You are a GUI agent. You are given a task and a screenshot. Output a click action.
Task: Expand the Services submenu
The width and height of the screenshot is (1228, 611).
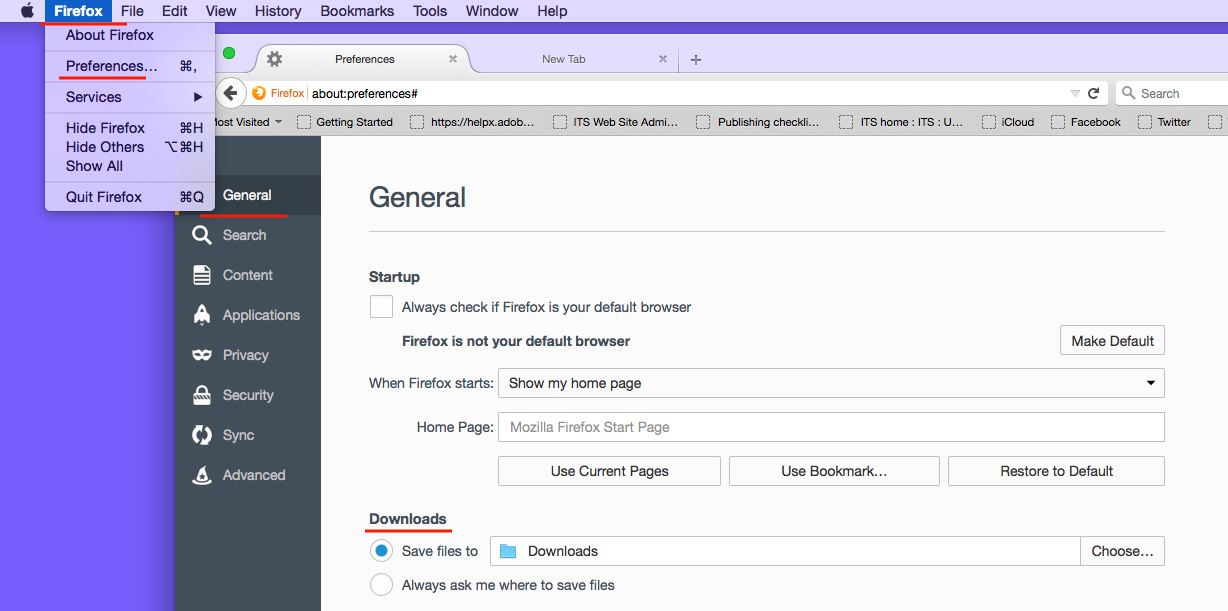point(130,97)
